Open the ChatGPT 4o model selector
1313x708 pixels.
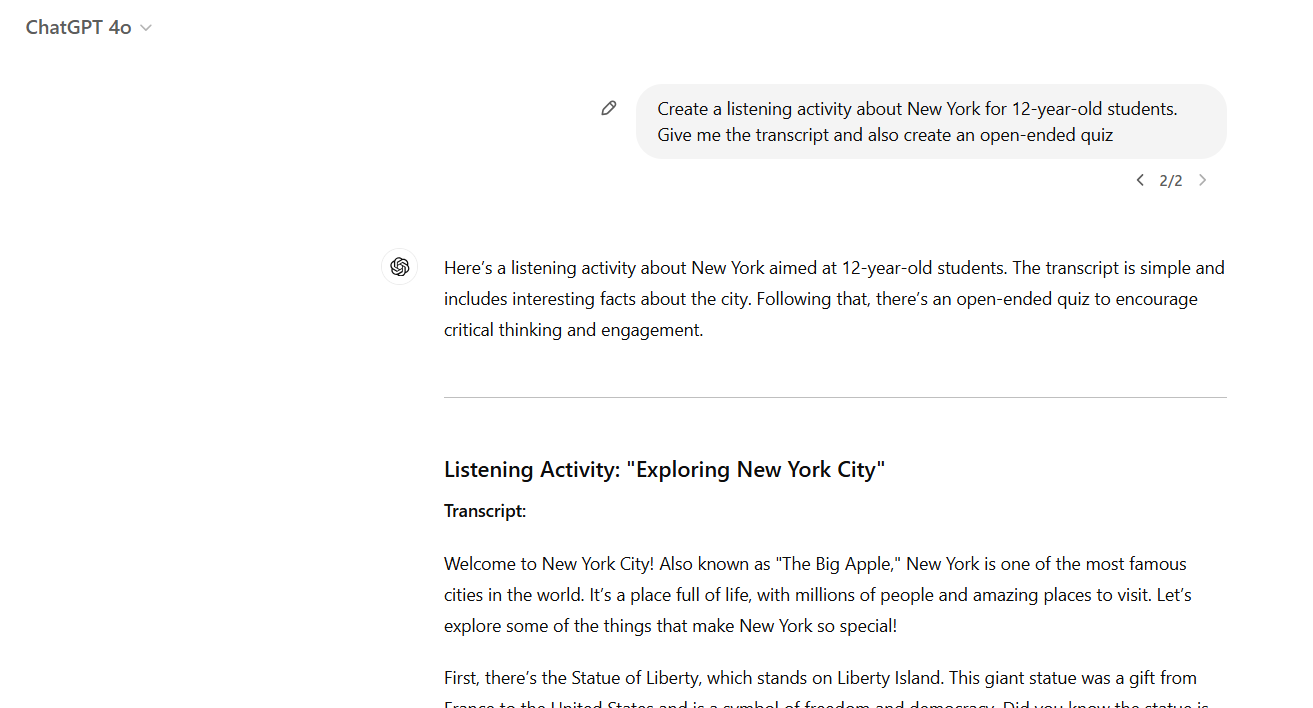click(88, 27)
